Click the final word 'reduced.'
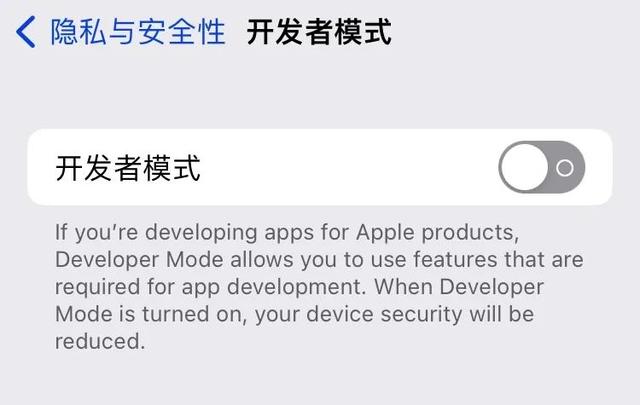This screenshot has height=405, width=640. point(100,341)
